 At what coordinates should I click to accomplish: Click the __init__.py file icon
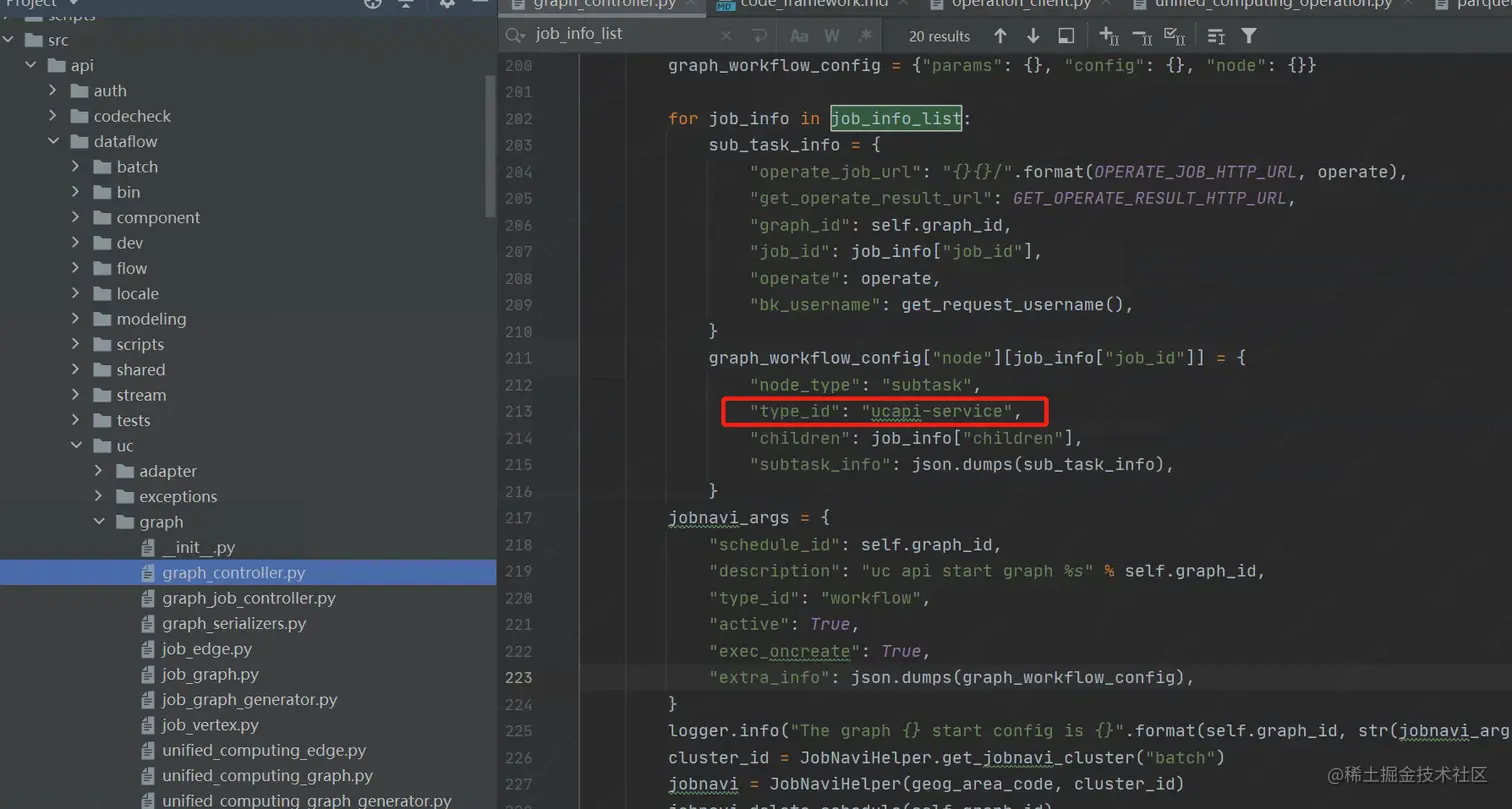click(x=148, y=548)
